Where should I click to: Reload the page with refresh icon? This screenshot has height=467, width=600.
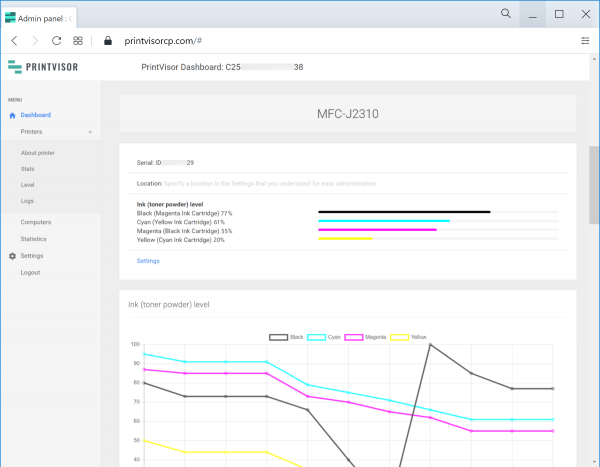point(57,41)
